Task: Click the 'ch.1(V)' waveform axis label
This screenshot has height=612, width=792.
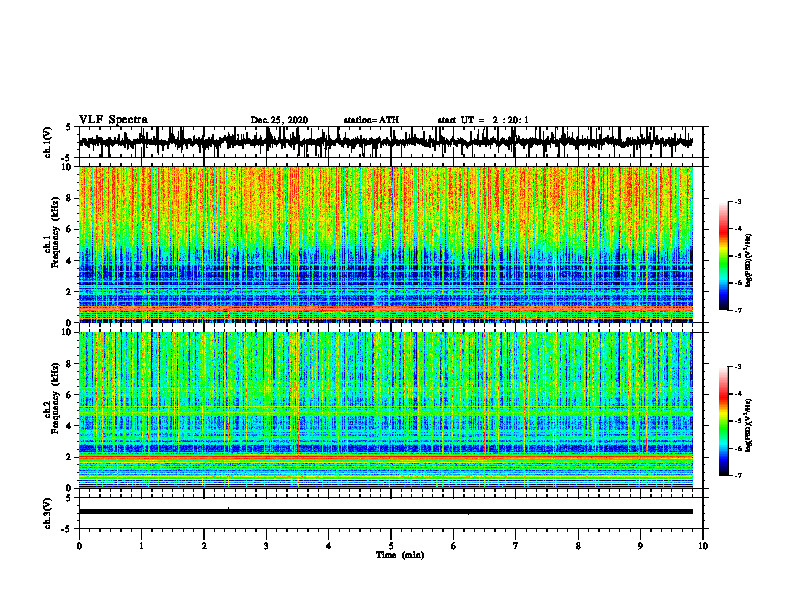Action: click(x=48, y=142)
